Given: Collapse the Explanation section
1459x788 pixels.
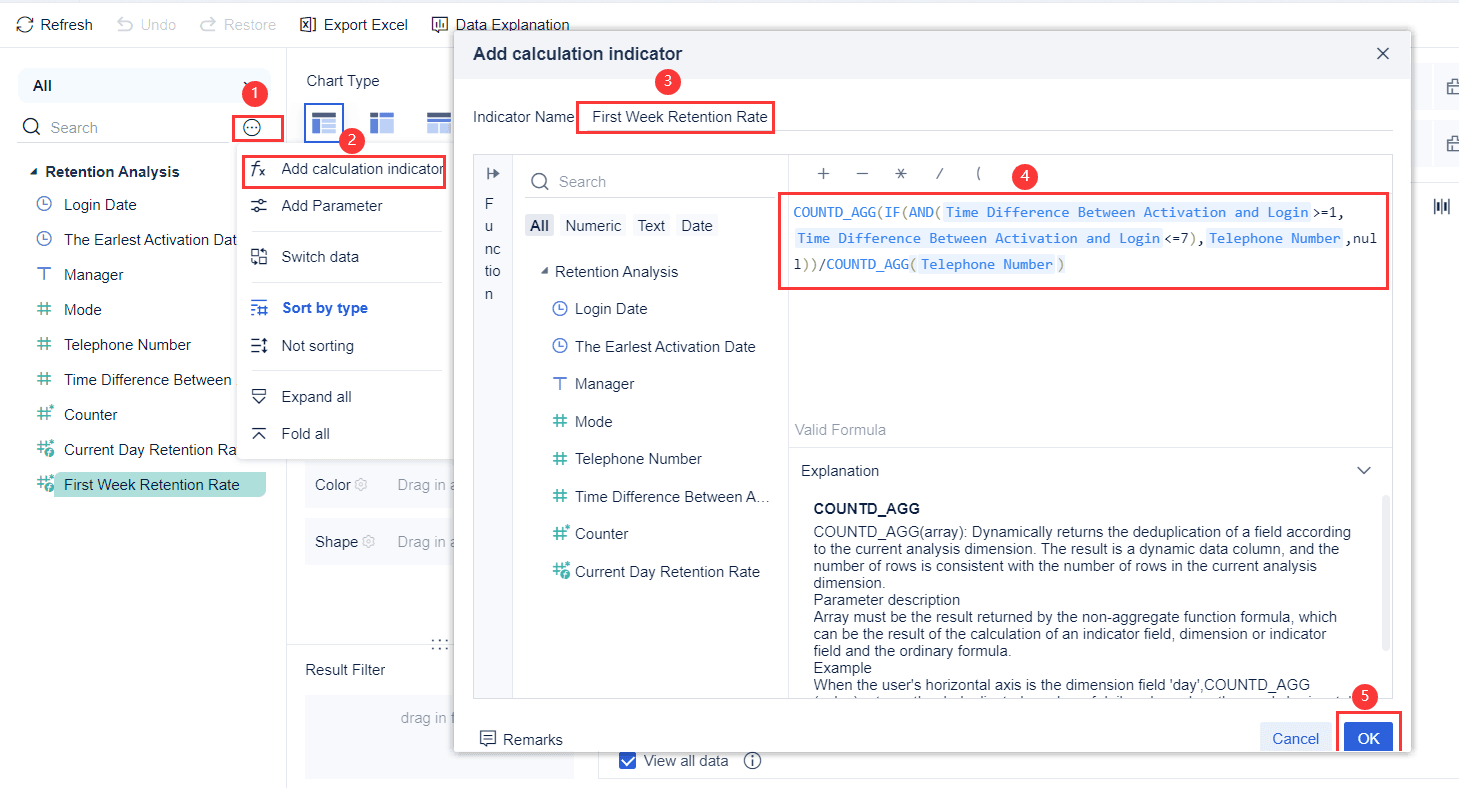Looking at the screenshot, I should click(x=1363, y=469).
